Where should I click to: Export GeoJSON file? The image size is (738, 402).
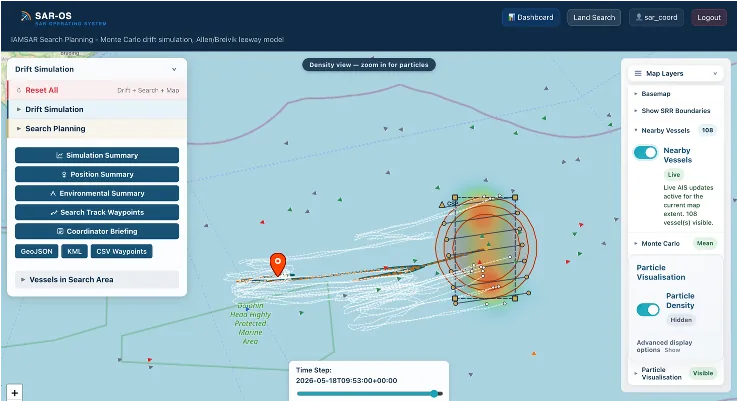click(37, 251)
